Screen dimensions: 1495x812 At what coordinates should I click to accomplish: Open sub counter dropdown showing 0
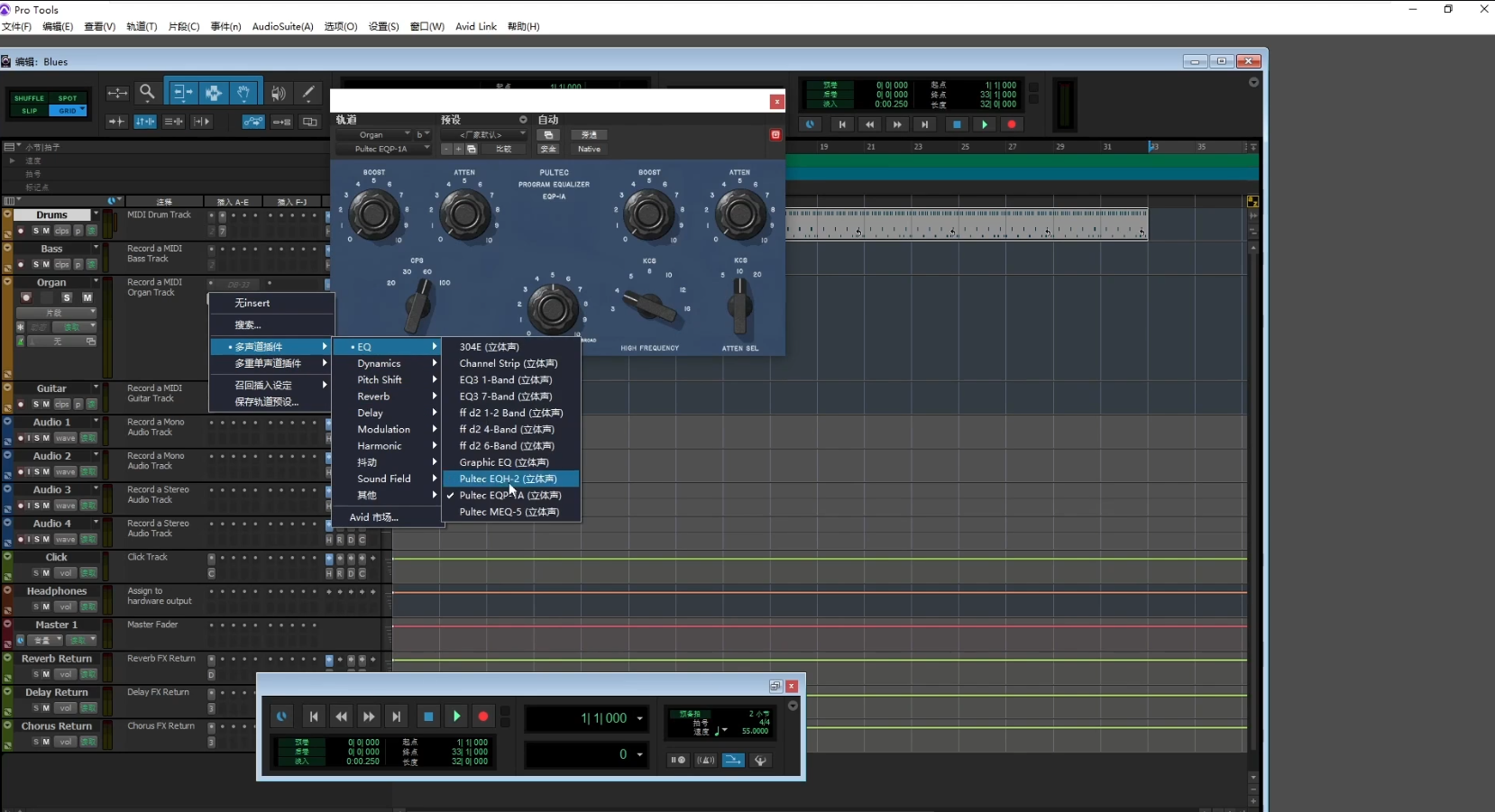pyautogui.click(x=640, y=754)
